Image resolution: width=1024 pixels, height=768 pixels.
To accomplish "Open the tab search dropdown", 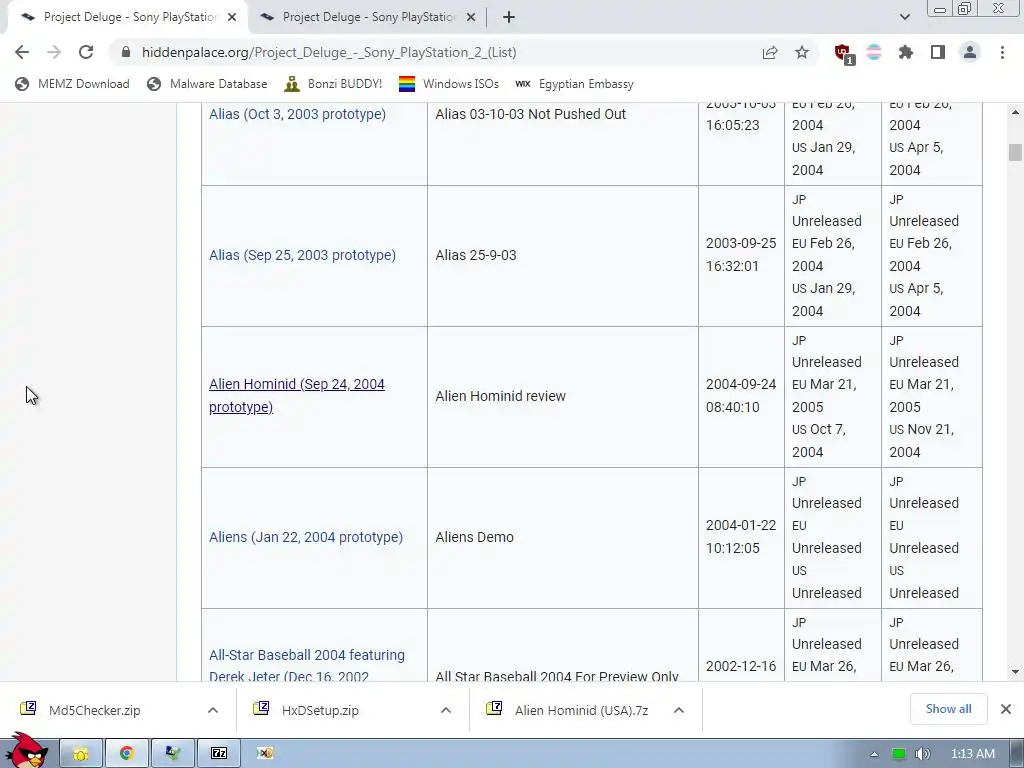I will tap(904, 17).
